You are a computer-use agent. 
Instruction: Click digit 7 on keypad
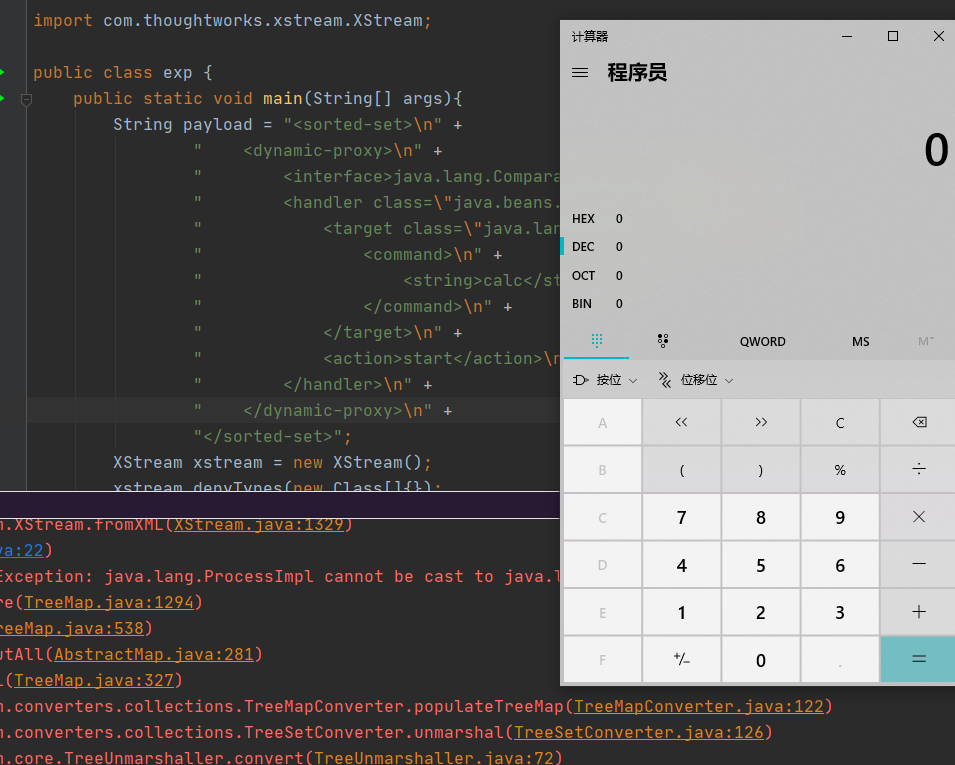click(682, 517)
